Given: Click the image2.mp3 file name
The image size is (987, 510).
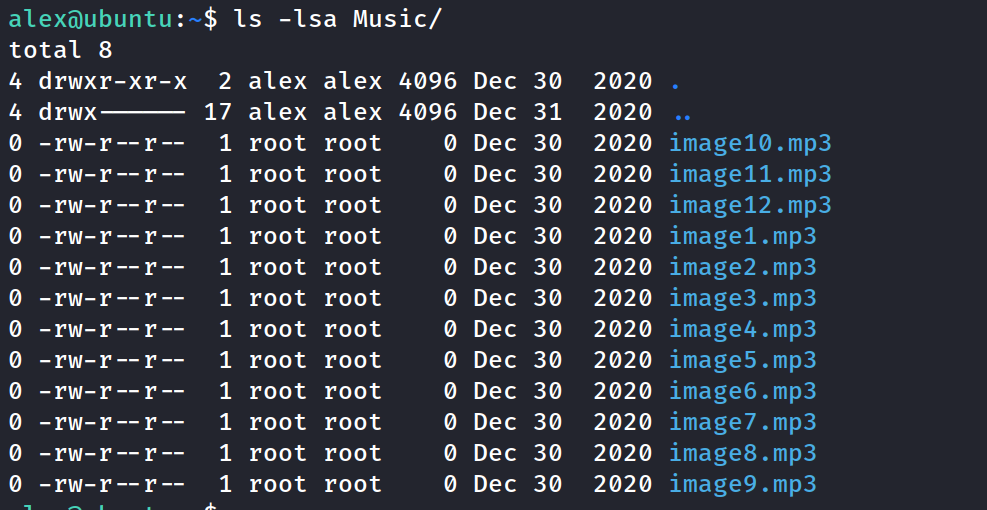Looking at the screenshot, I should (x=742, y=267).
